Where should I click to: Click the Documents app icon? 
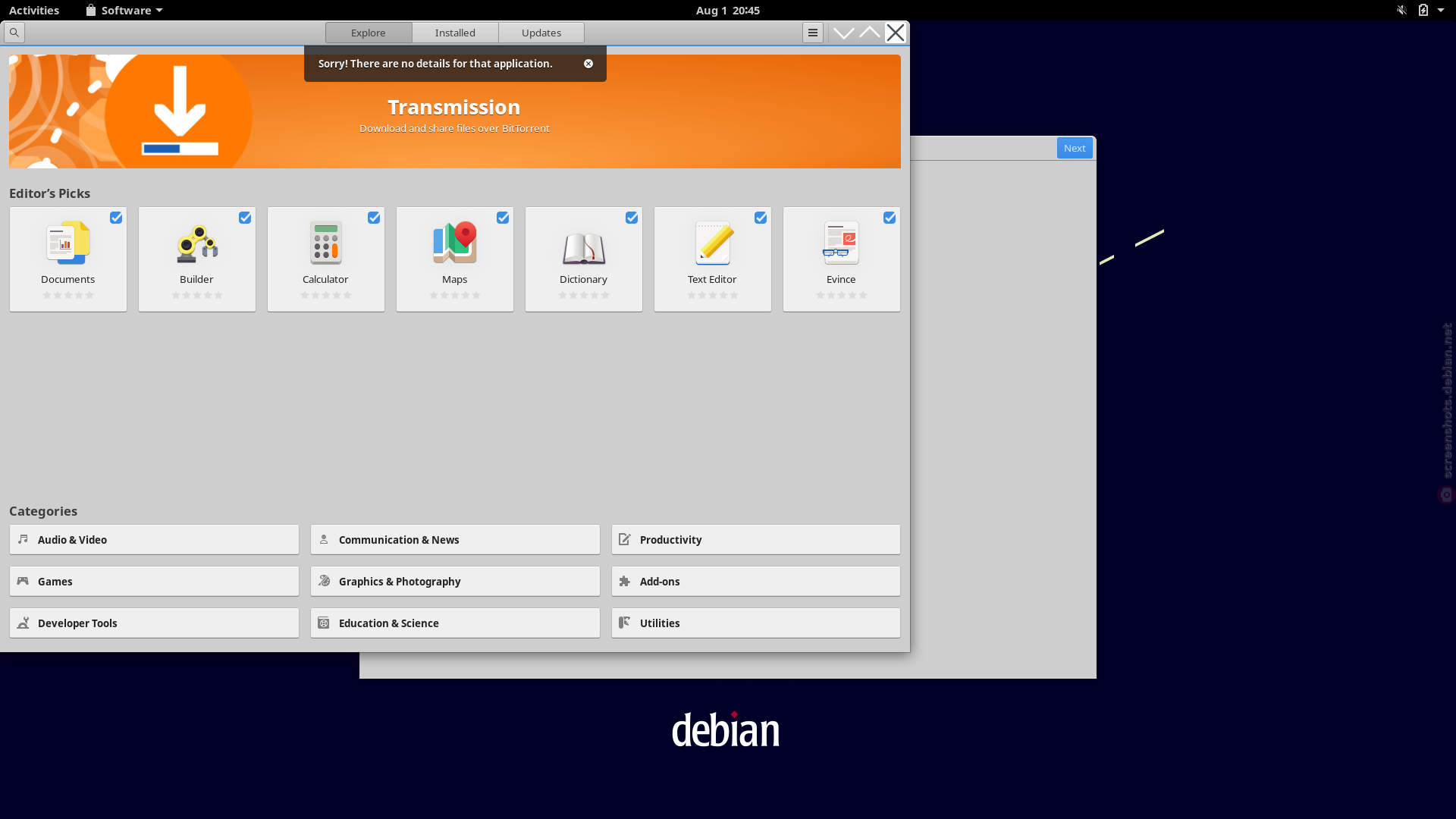point(68,243)
